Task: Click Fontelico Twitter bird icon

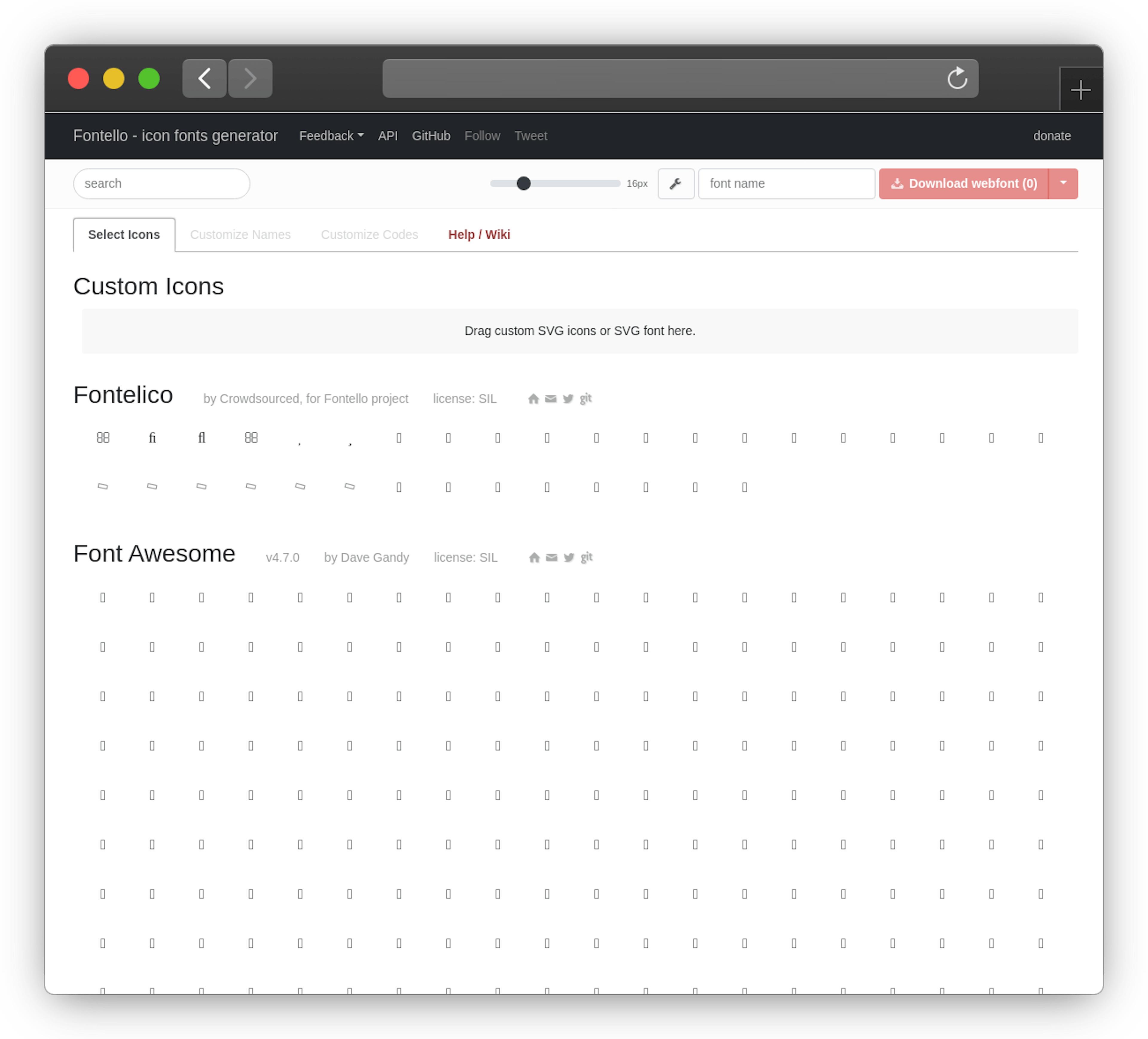Action: pyautogui.click(x=568, y=399)
